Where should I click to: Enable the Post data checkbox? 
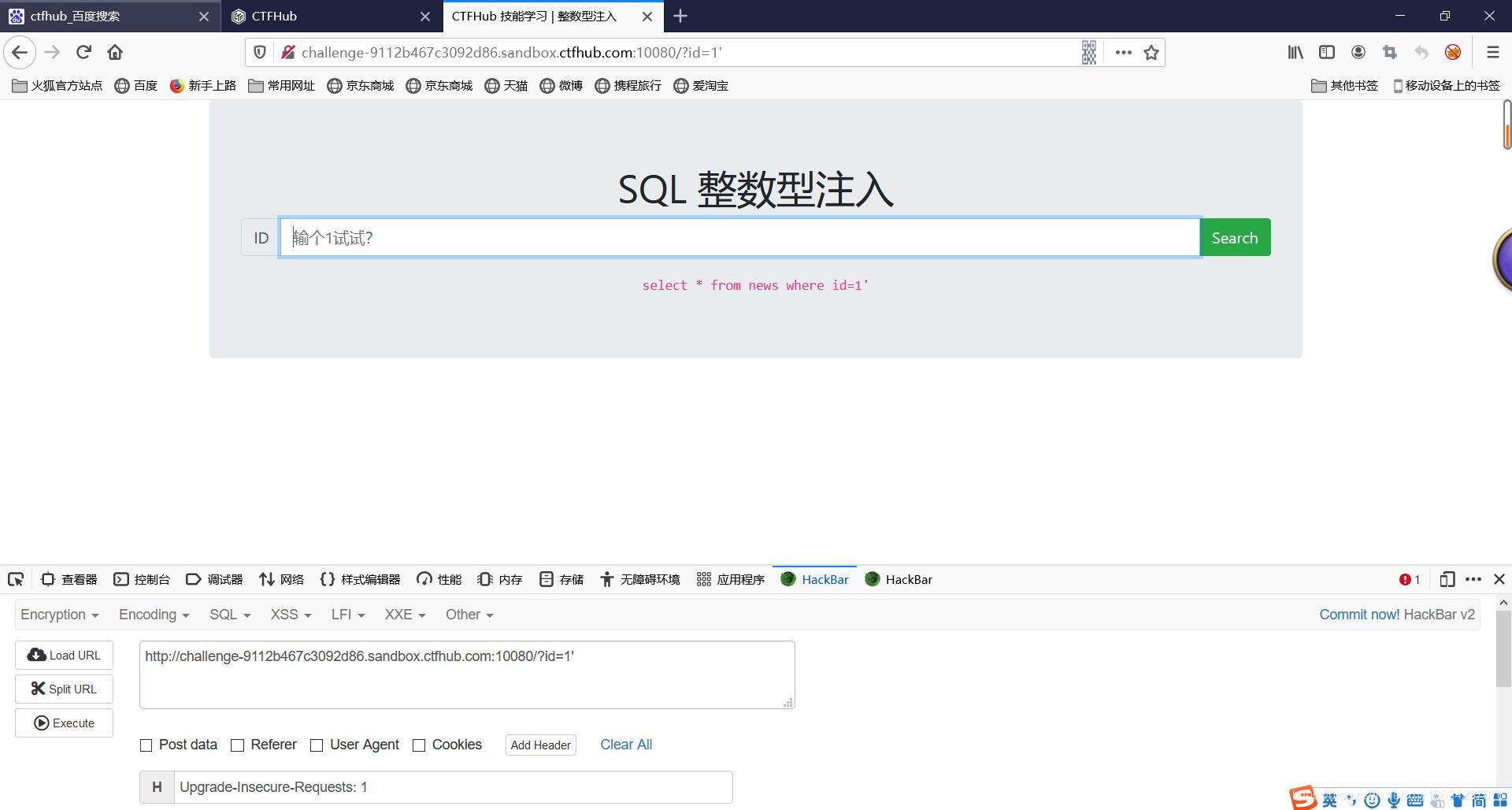click(146, 745)
